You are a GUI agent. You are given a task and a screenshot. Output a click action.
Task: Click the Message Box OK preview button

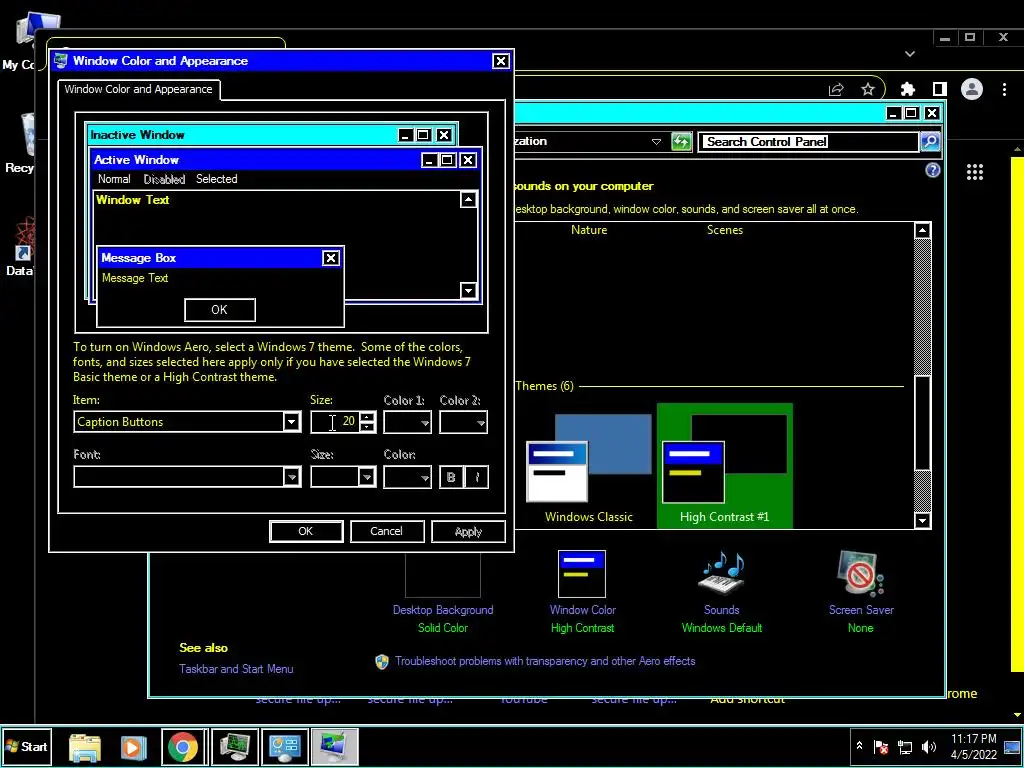pyautogui.click(x=219, y=310)
